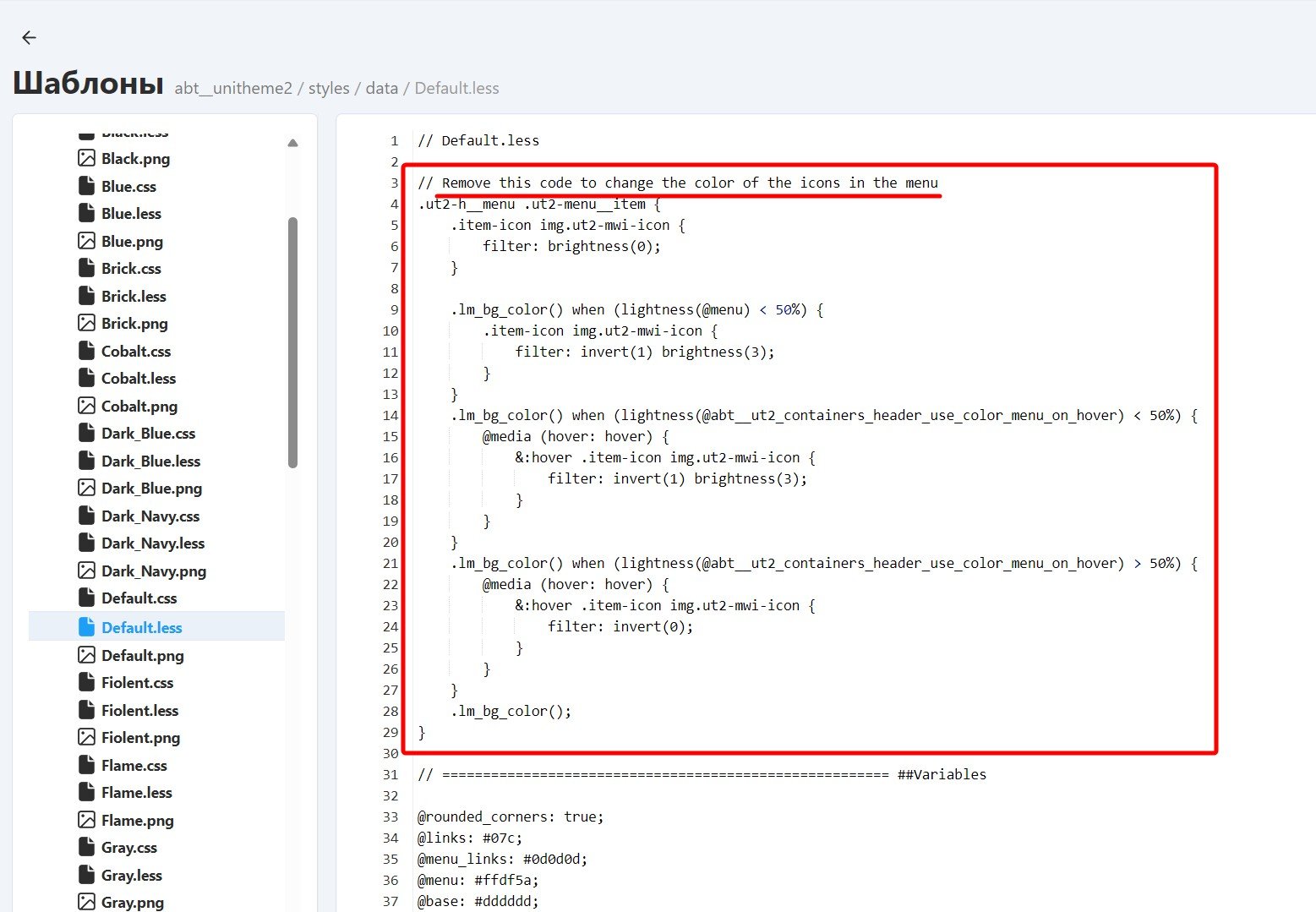Click the file list scrollbar thumb
This screenshot has width=1316, height=912.
click(292, 342)
